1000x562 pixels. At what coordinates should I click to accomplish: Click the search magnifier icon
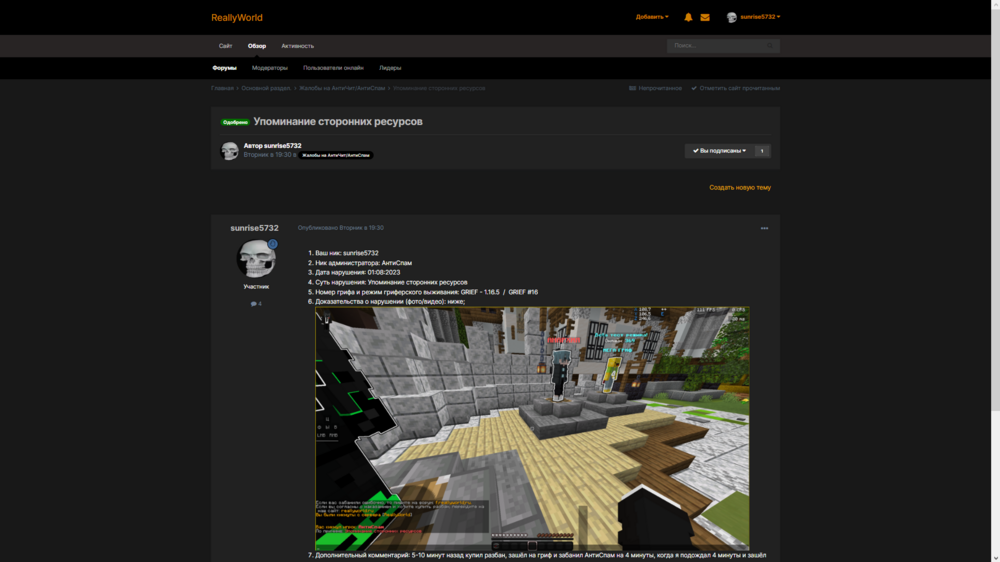(x=770, y=46)
